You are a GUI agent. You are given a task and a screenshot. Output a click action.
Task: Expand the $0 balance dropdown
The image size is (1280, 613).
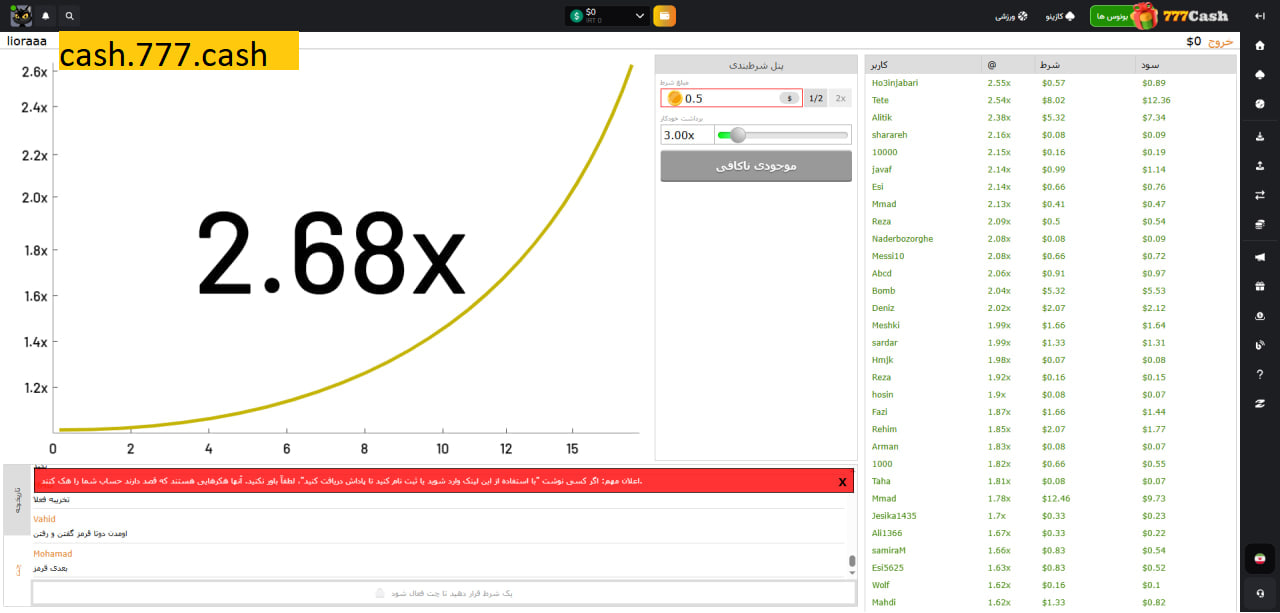(x=640, y=16)
